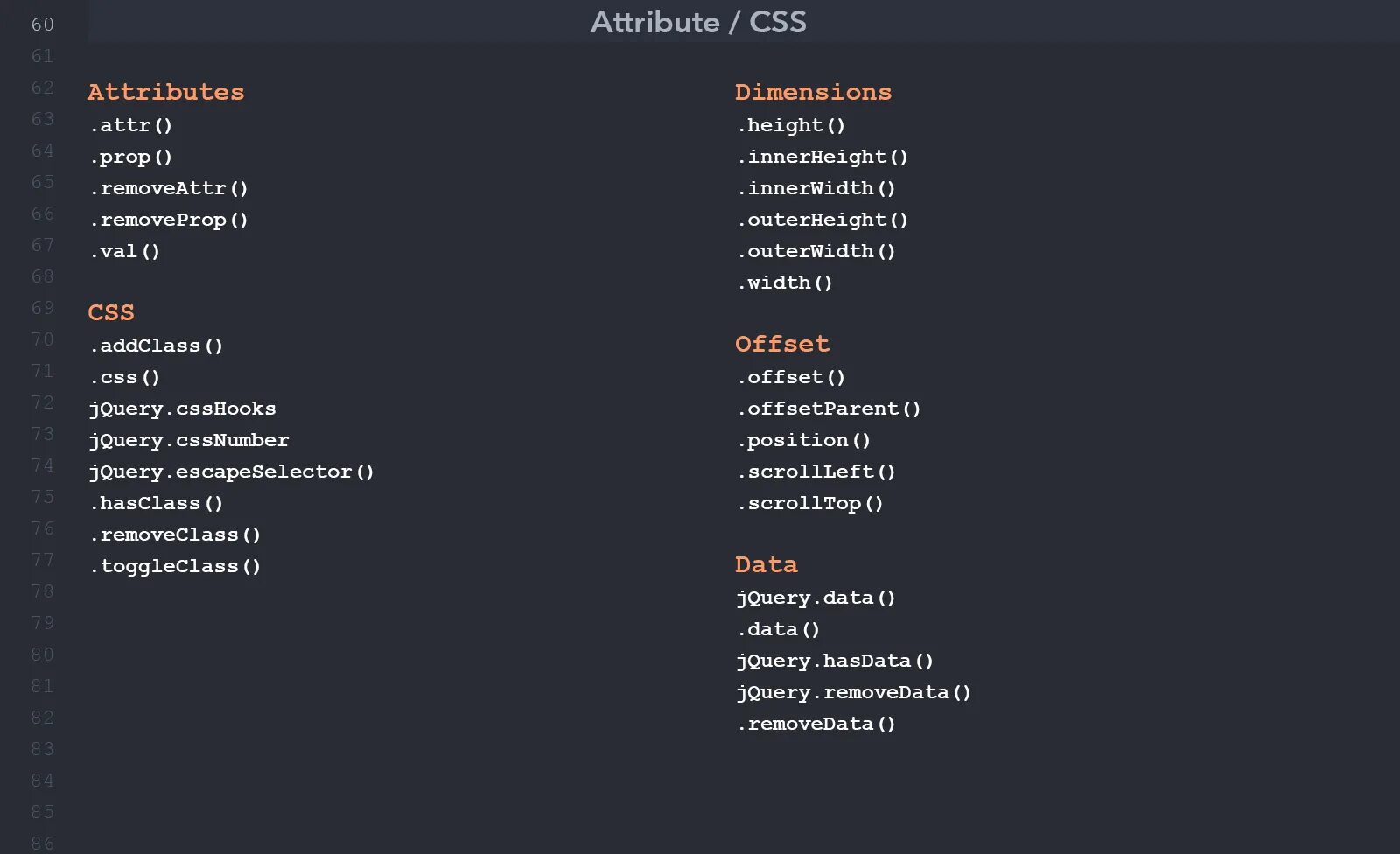The height and width of the screenshot is (854, 1400).
Task: Open the .outerWidth() reference
Action: (816, 251)
